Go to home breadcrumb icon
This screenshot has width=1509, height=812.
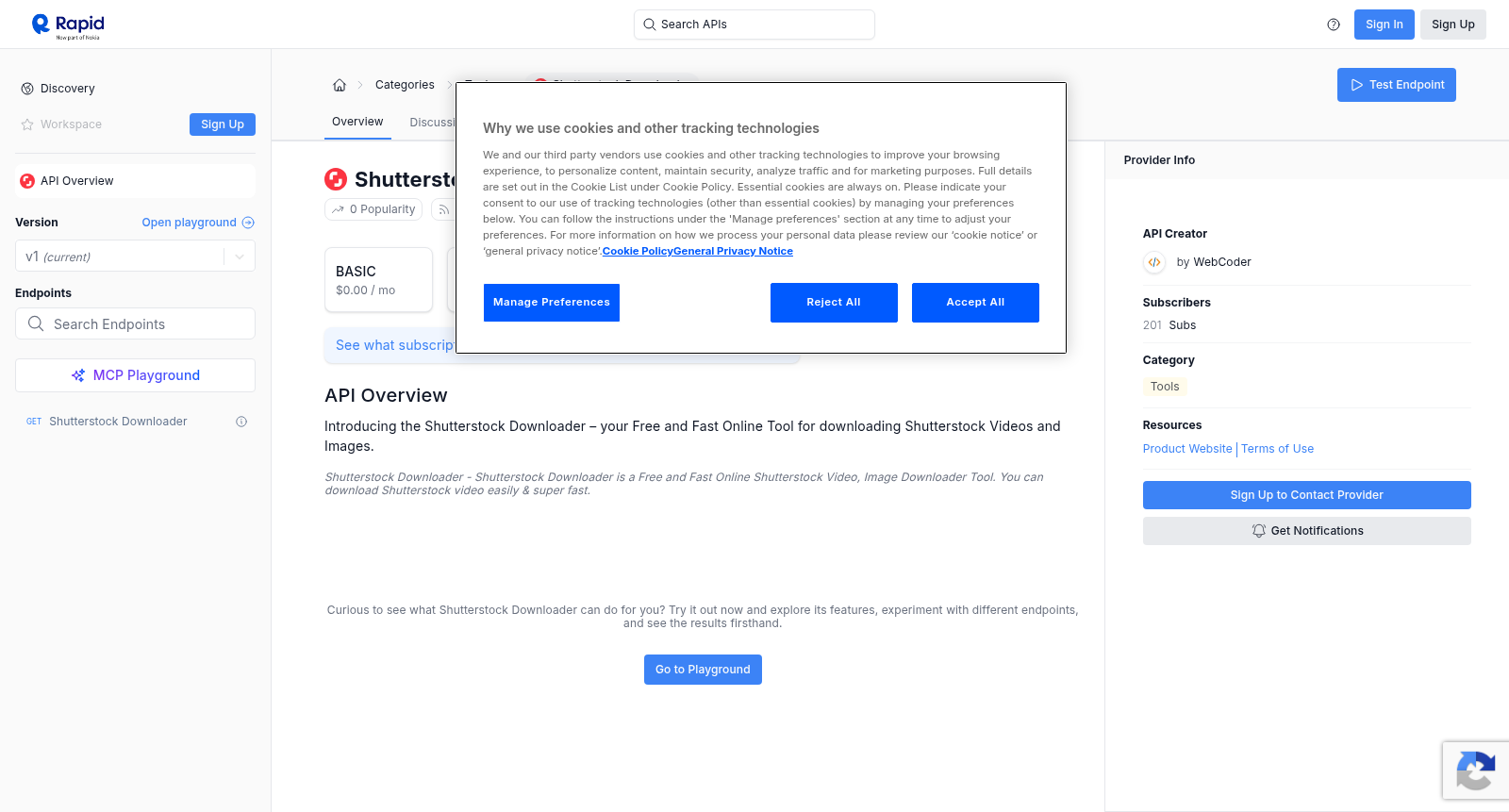(340, 85)
